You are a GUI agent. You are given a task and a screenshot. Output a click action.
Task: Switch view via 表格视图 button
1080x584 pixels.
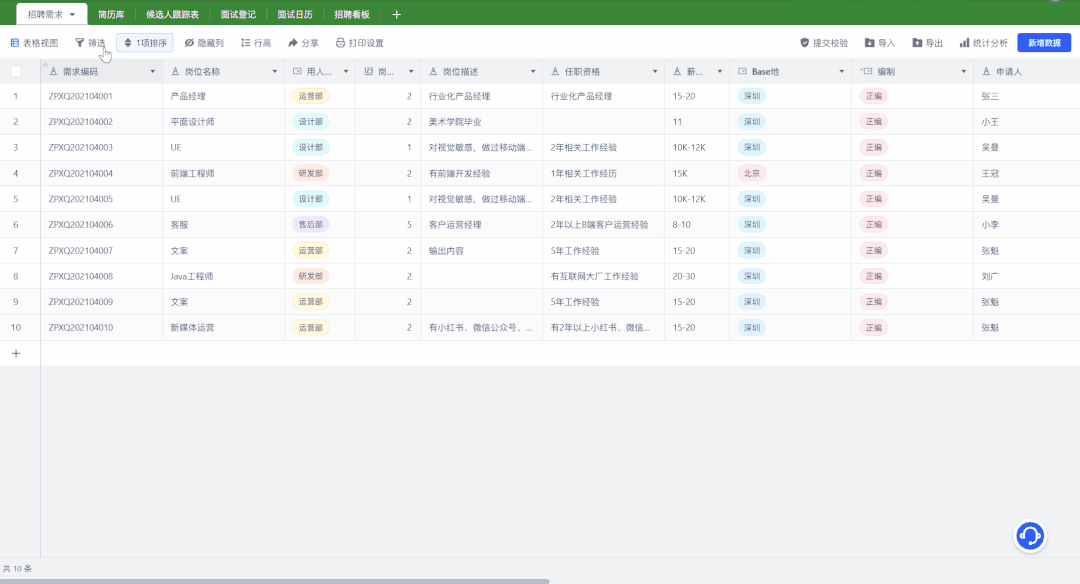click(34, 43)
